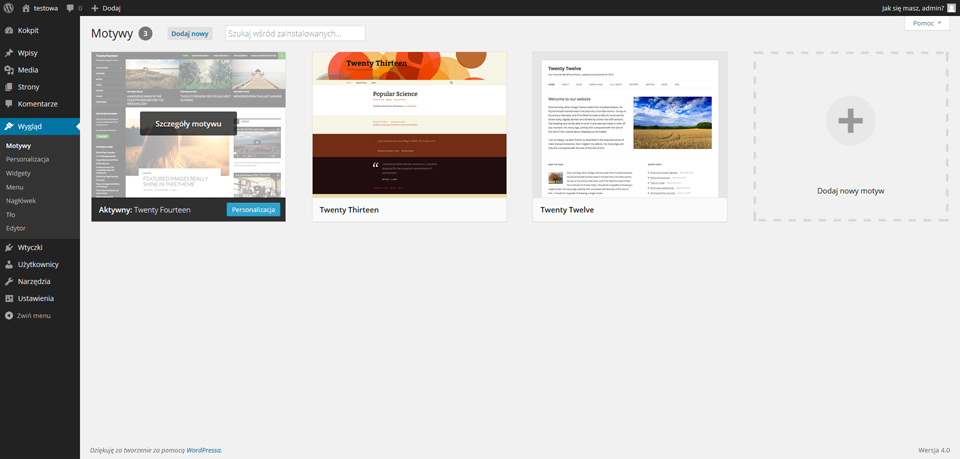Follow the WordPressa footer link
The height and width of the screenshot is (459, 960).
pyautogui.click(x=204, y=450)
